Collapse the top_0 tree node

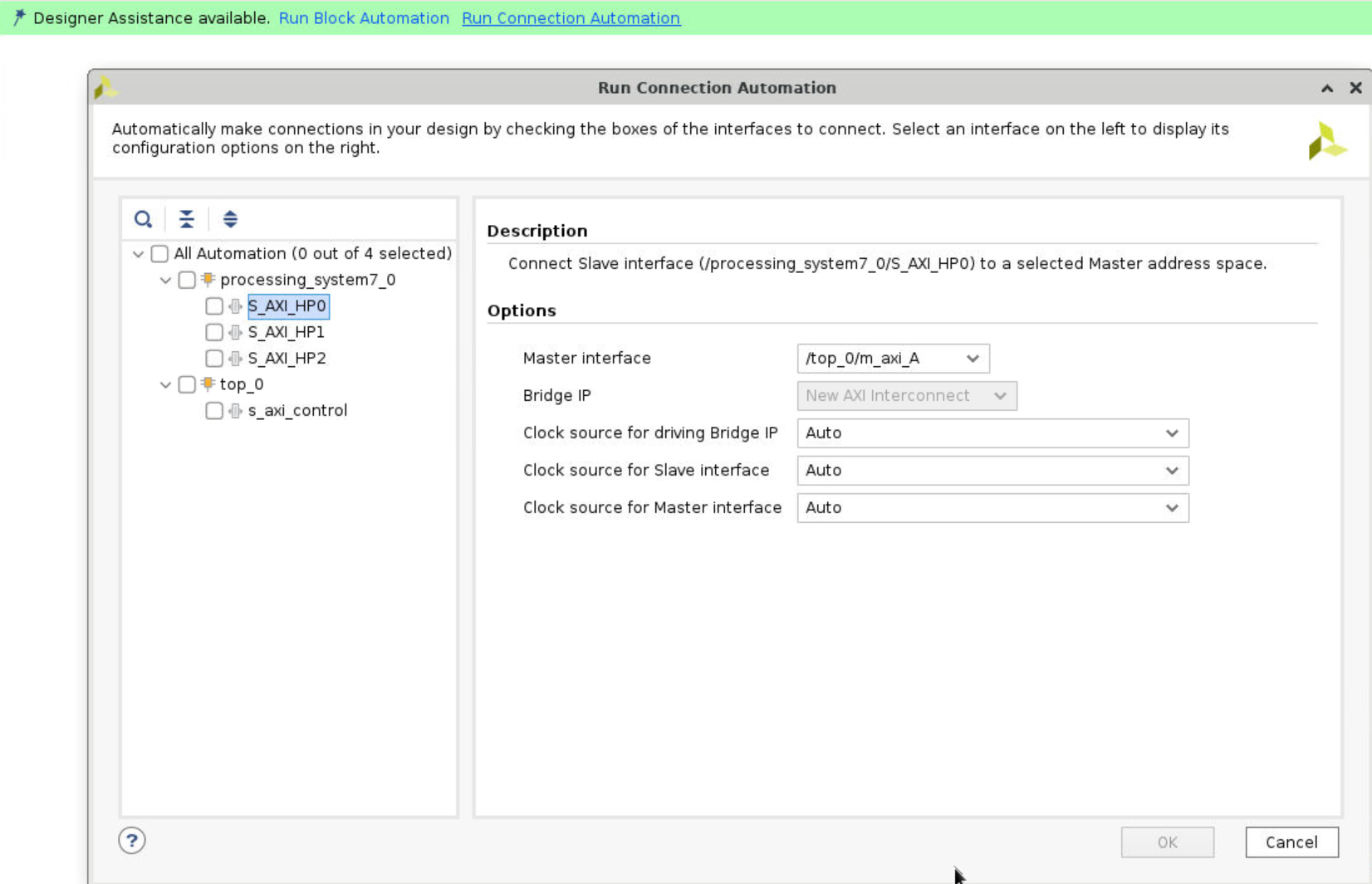pos(165,385)
